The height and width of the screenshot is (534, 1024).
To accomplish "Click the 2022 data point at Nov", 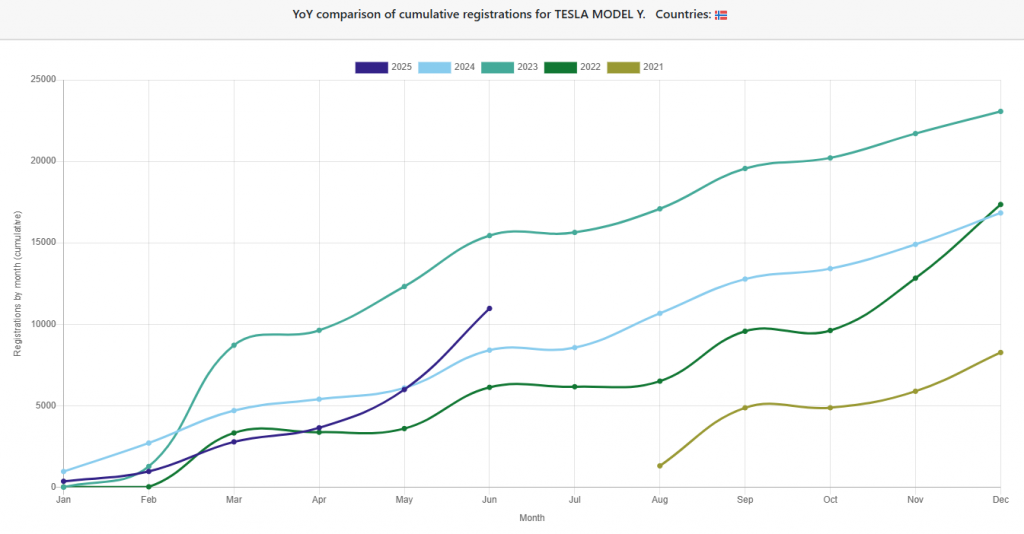I will (915, 278).
